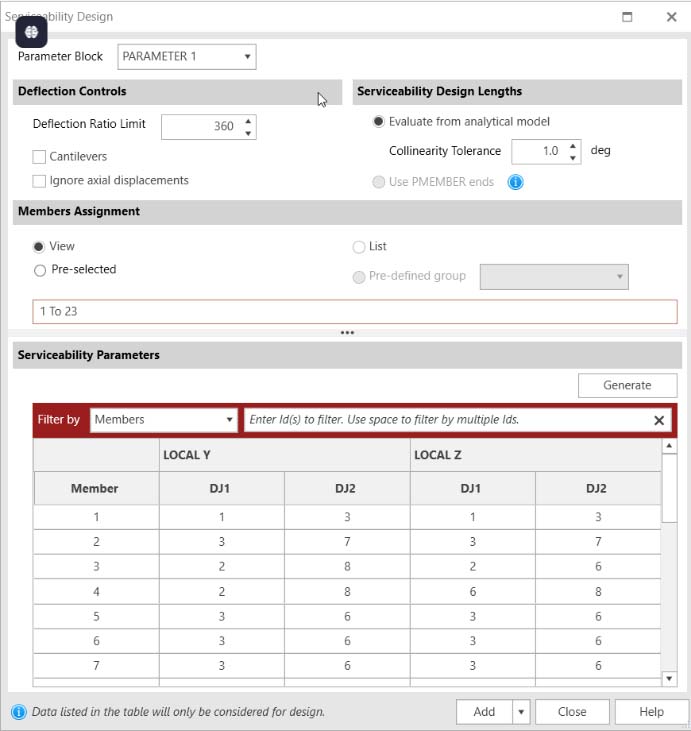Decrease the Deflection Ratio Limit value

point(248,133)
